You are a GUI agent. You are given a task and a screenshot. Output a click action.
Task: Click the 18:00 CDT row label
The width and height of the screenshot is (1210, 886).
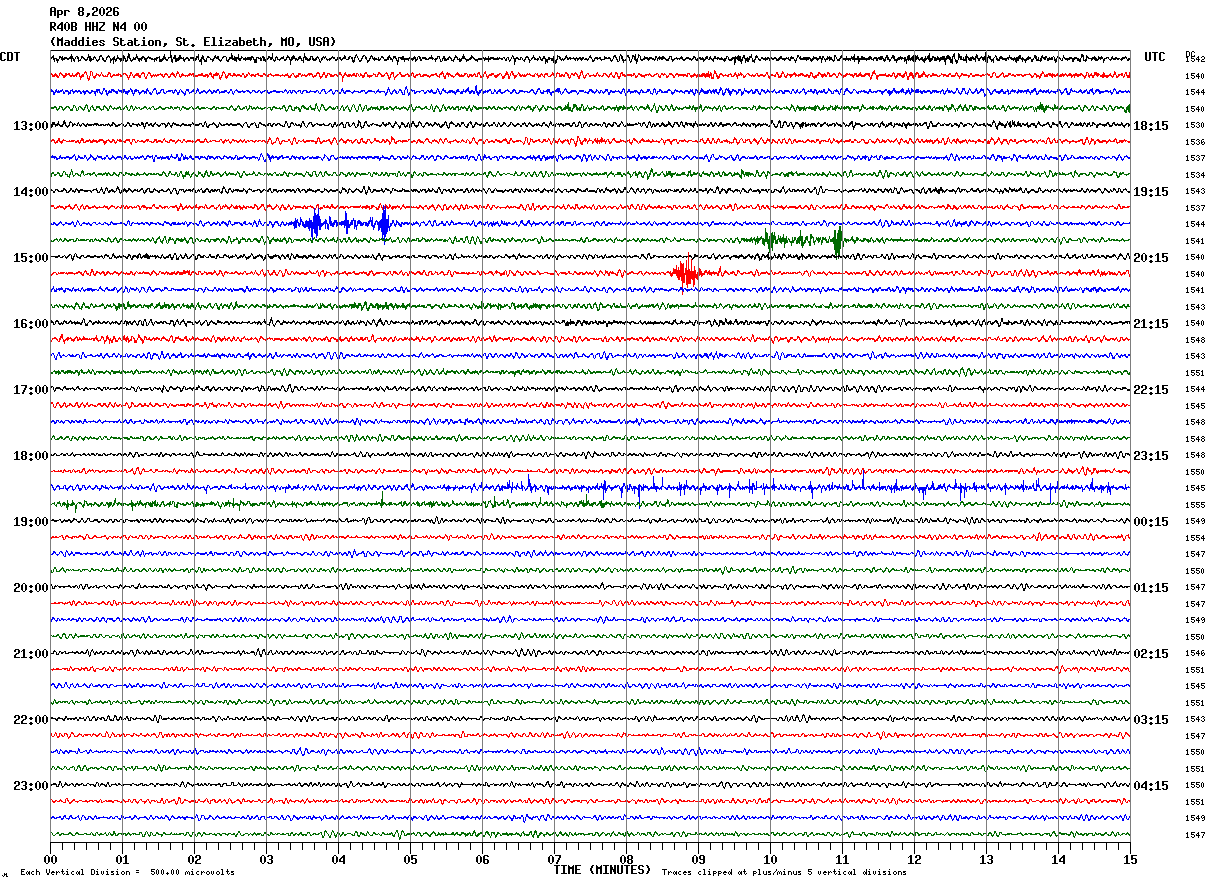30,455
